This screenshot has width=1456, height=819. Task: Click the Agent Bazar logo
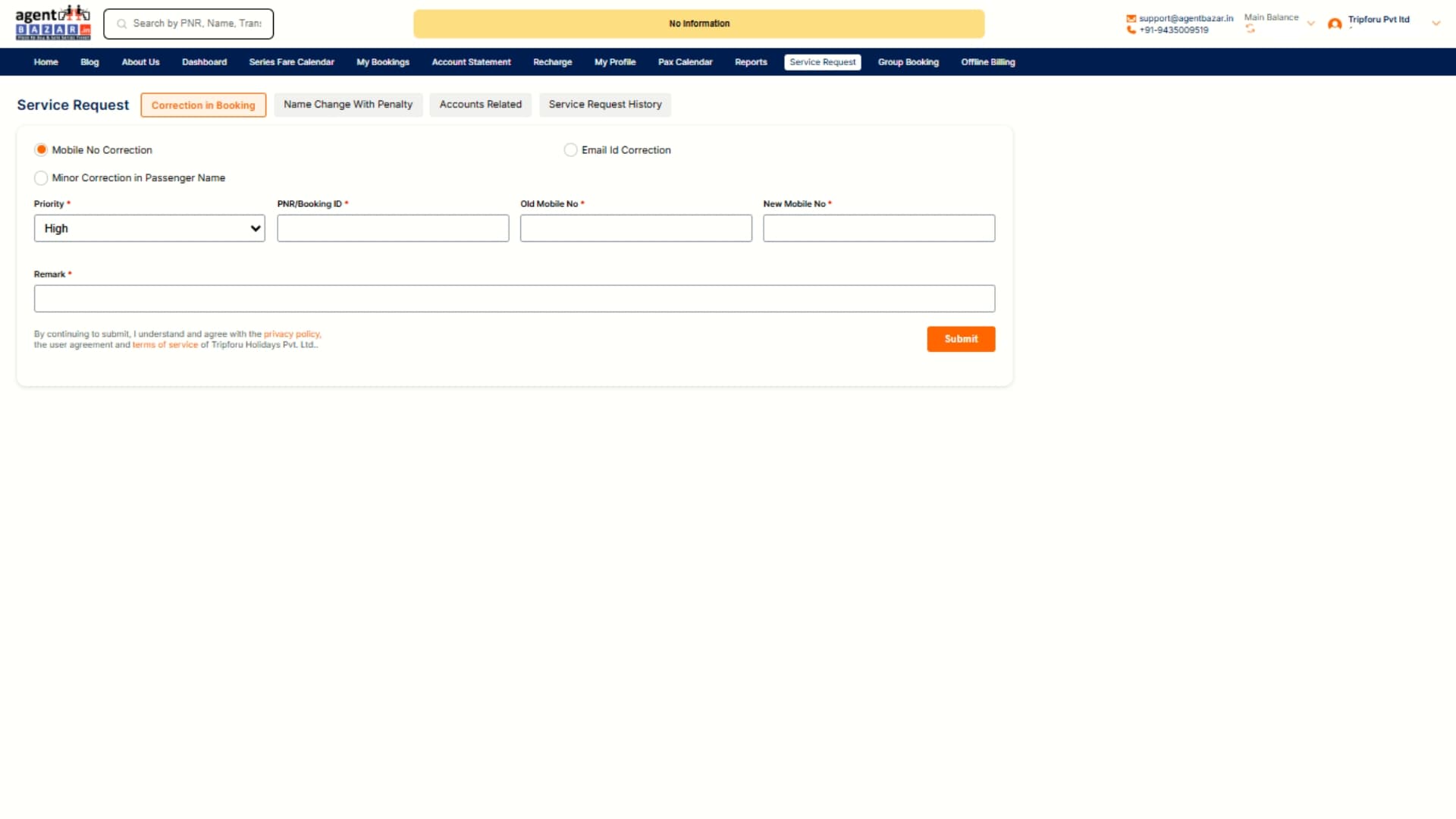53,23
